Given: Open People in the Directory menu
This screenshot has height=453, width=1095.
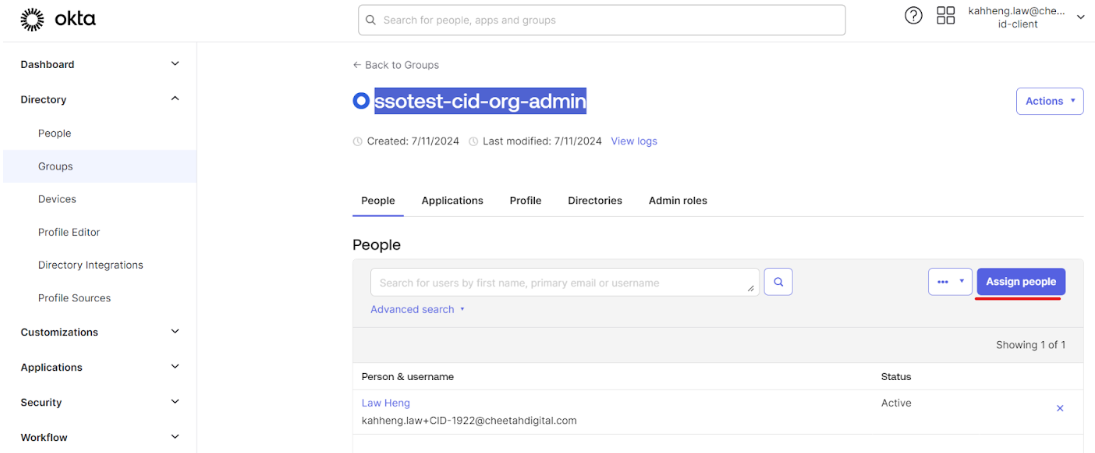Looking at the screenshot, I should coord(55,133).
